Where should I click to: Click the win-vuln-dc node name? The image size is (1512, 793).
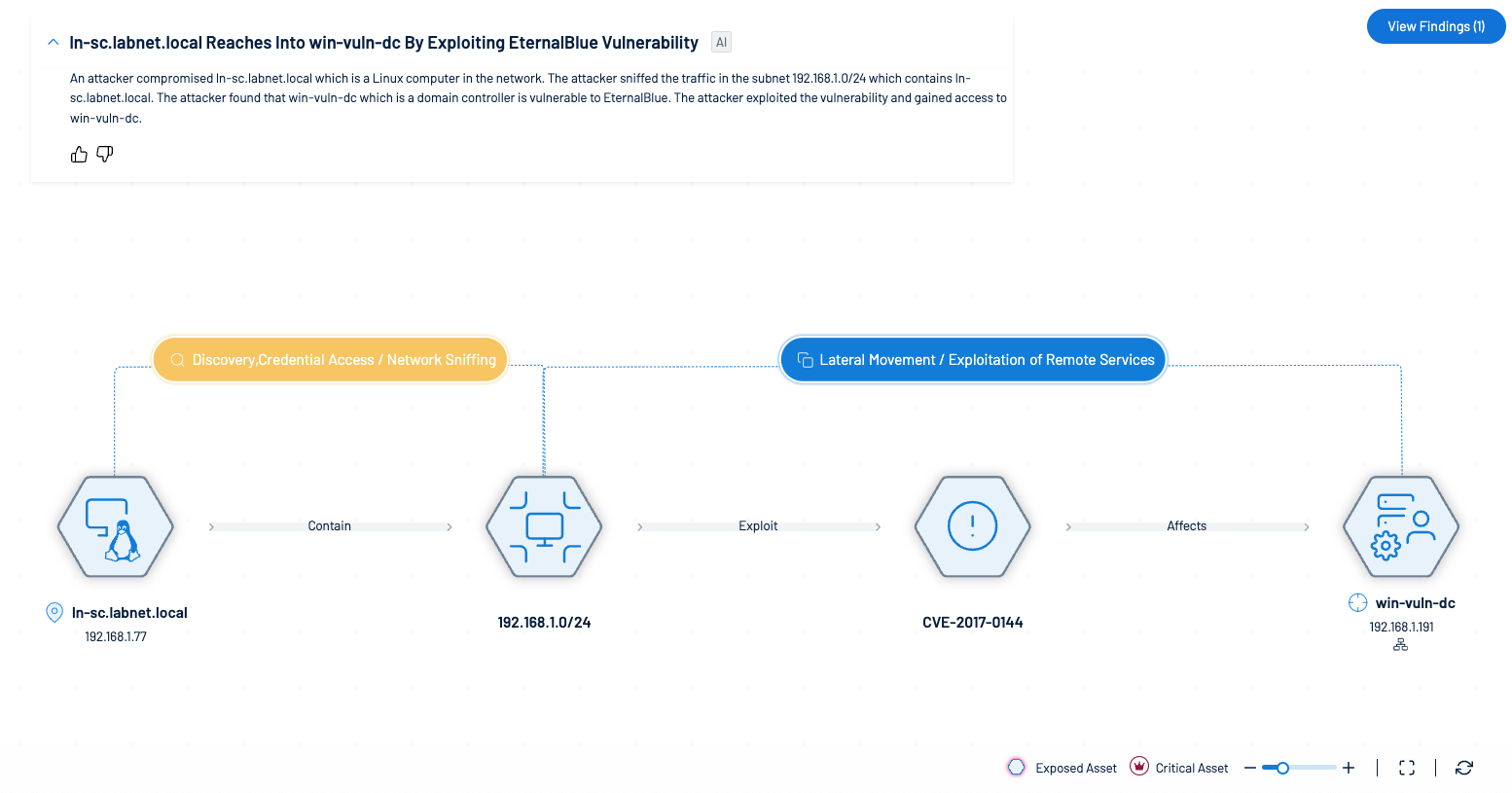1416,603
